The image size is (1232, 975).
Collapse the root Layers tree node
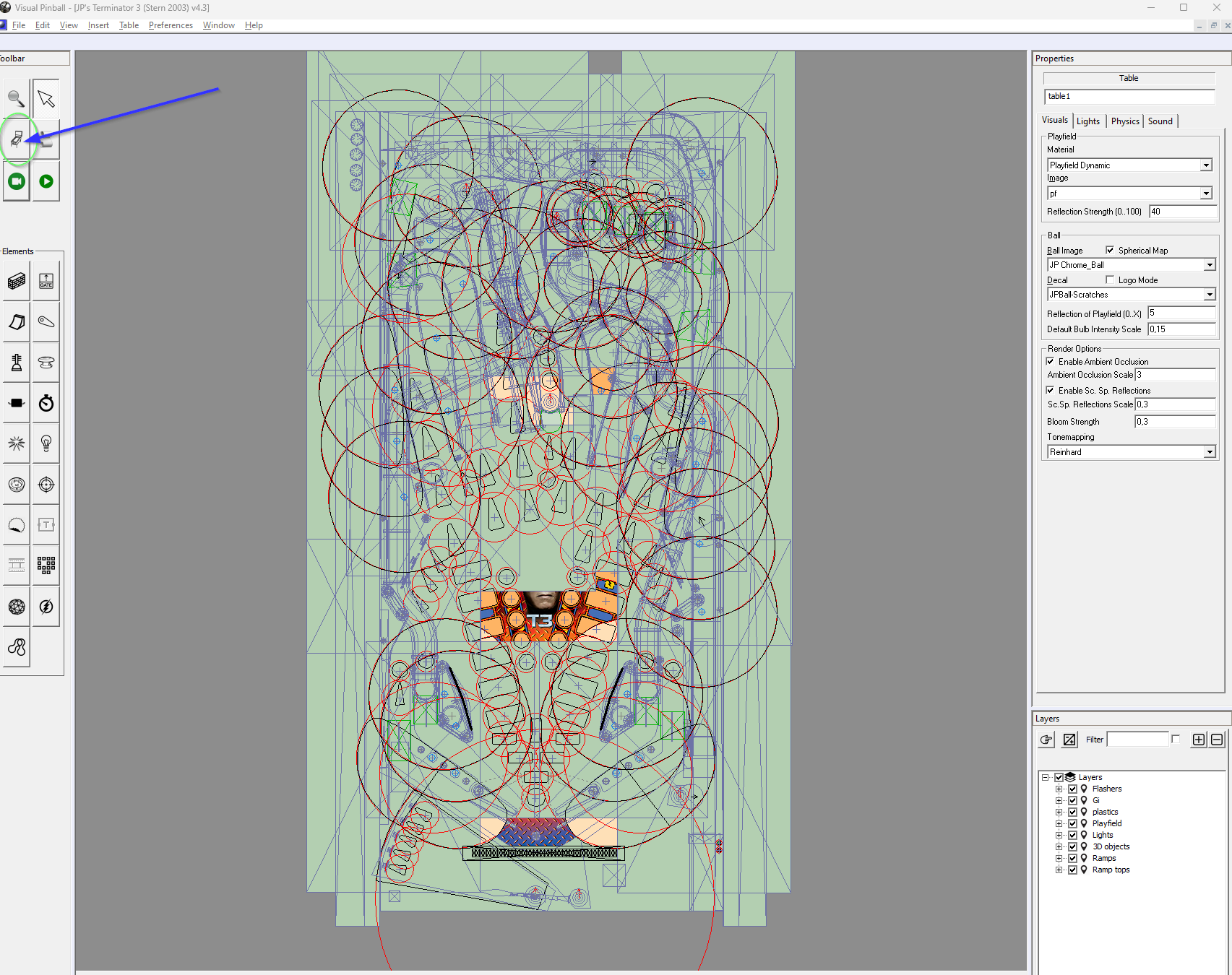tap(1045, 777)
